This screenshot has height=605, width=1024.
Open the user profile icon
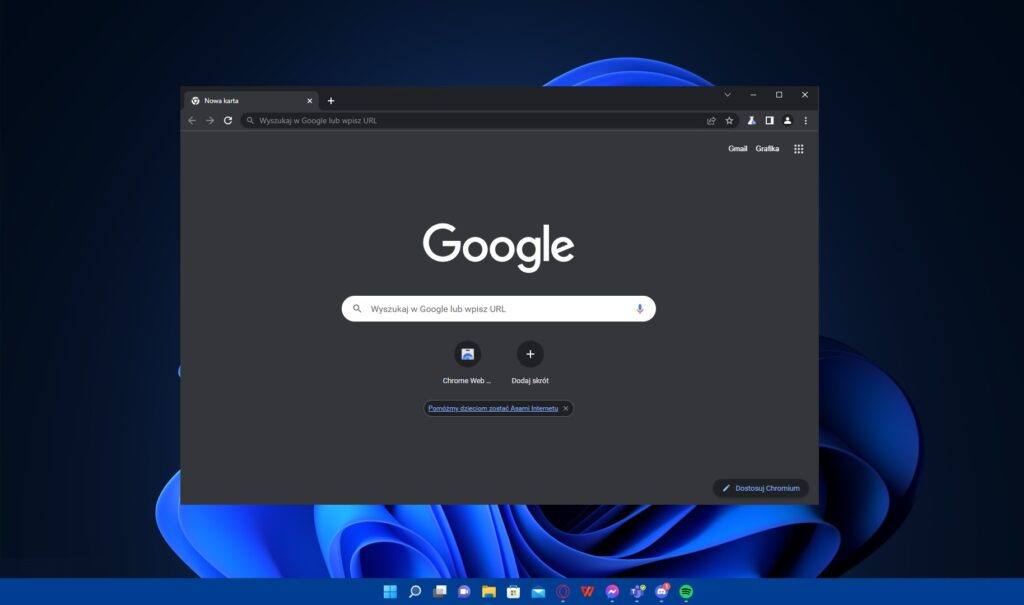[x=788, y=120]
